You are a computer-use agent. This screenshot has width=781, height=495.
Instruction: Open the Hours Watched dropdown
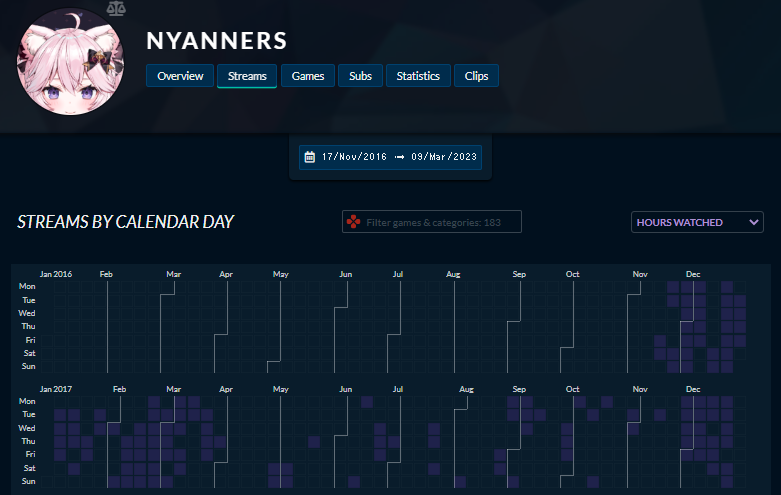[x=697, y=222]
